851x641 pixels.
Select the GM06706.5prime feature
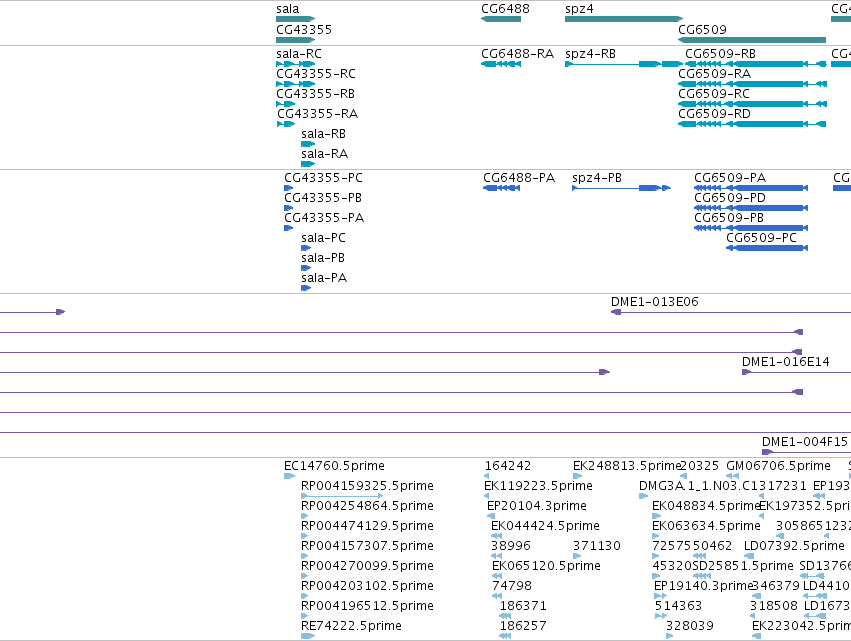tap(733, 477)
